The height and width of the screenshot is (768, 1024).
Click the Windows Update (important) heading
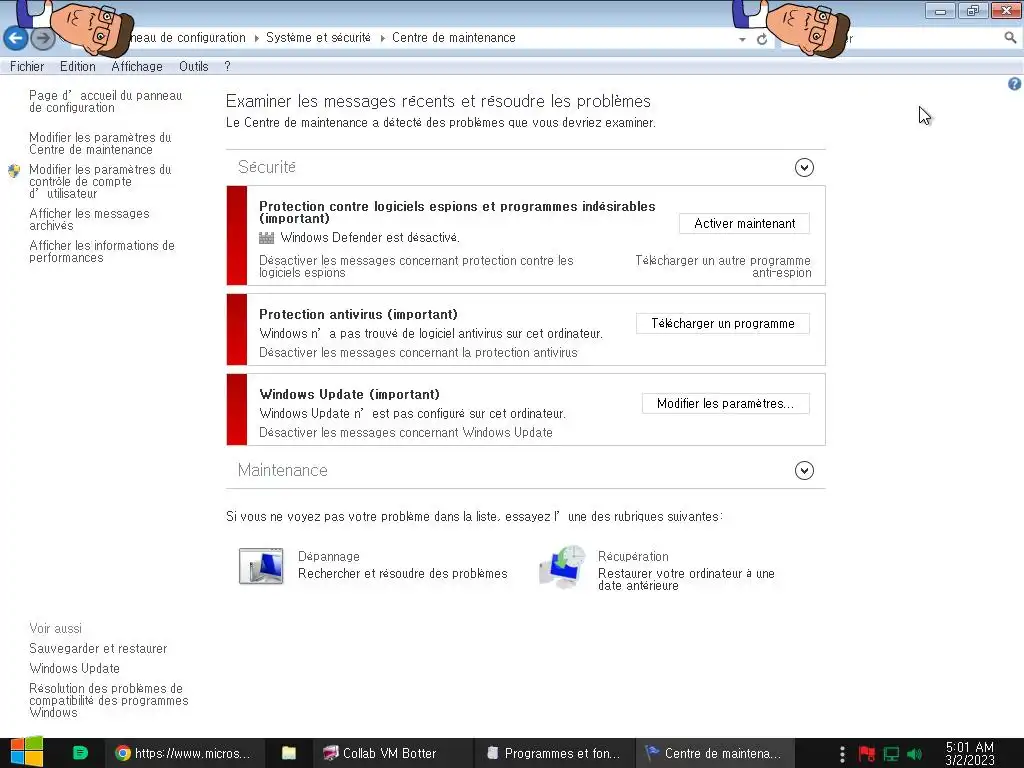tap(349, 394)
